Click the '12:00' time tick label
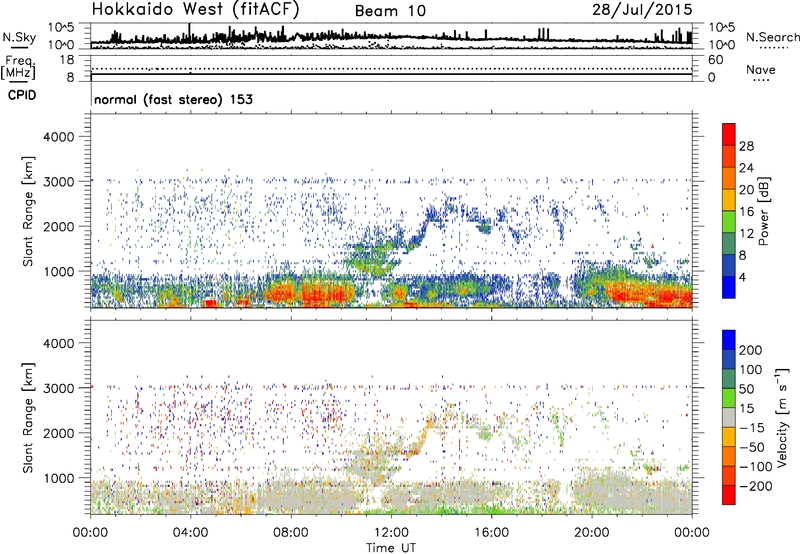 tap(391, 533)
